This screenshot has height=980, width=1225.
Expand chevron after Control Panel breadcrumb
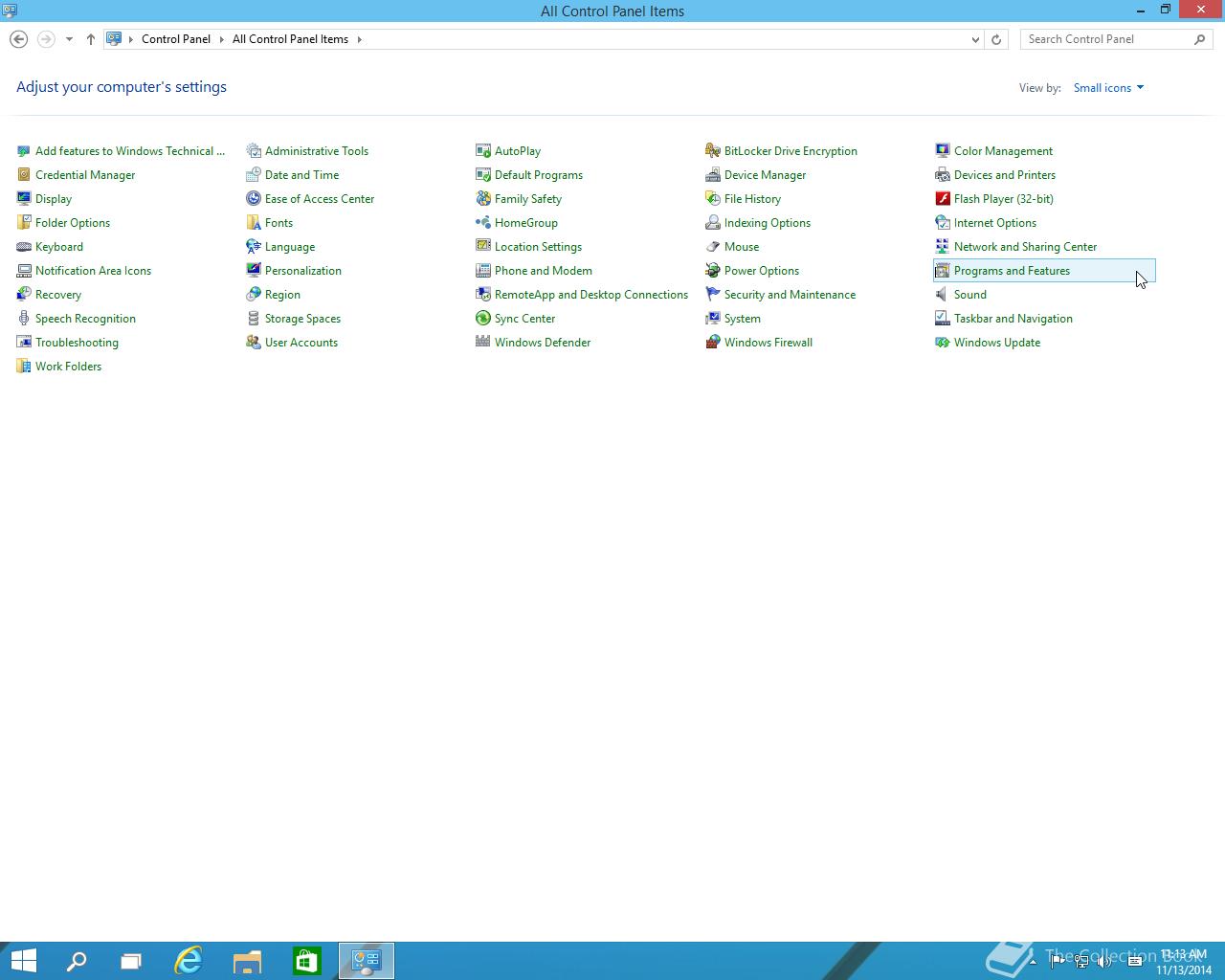tap(221, 39)
